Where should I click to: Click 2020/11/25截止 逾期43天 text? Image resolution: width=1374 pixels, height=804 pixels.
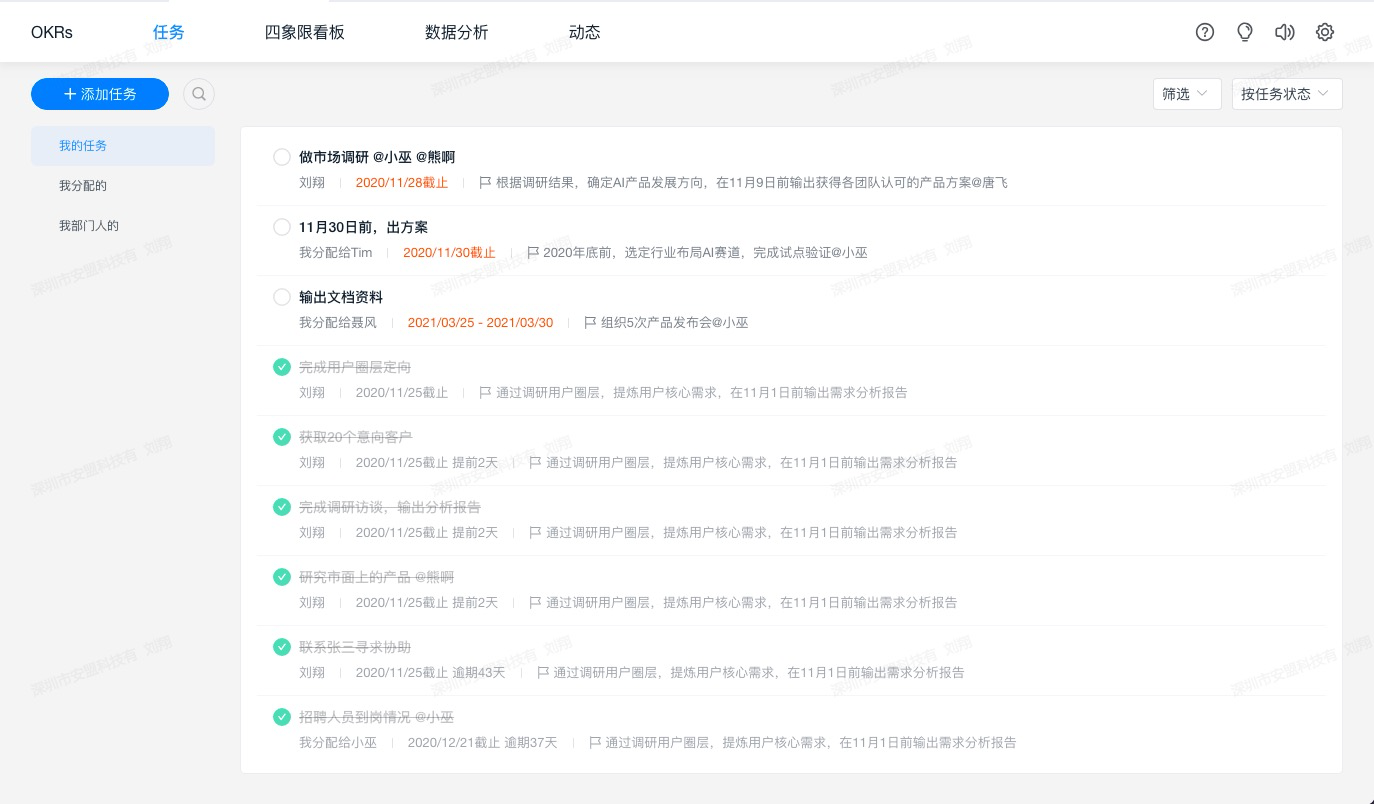(x=431, y=673)
